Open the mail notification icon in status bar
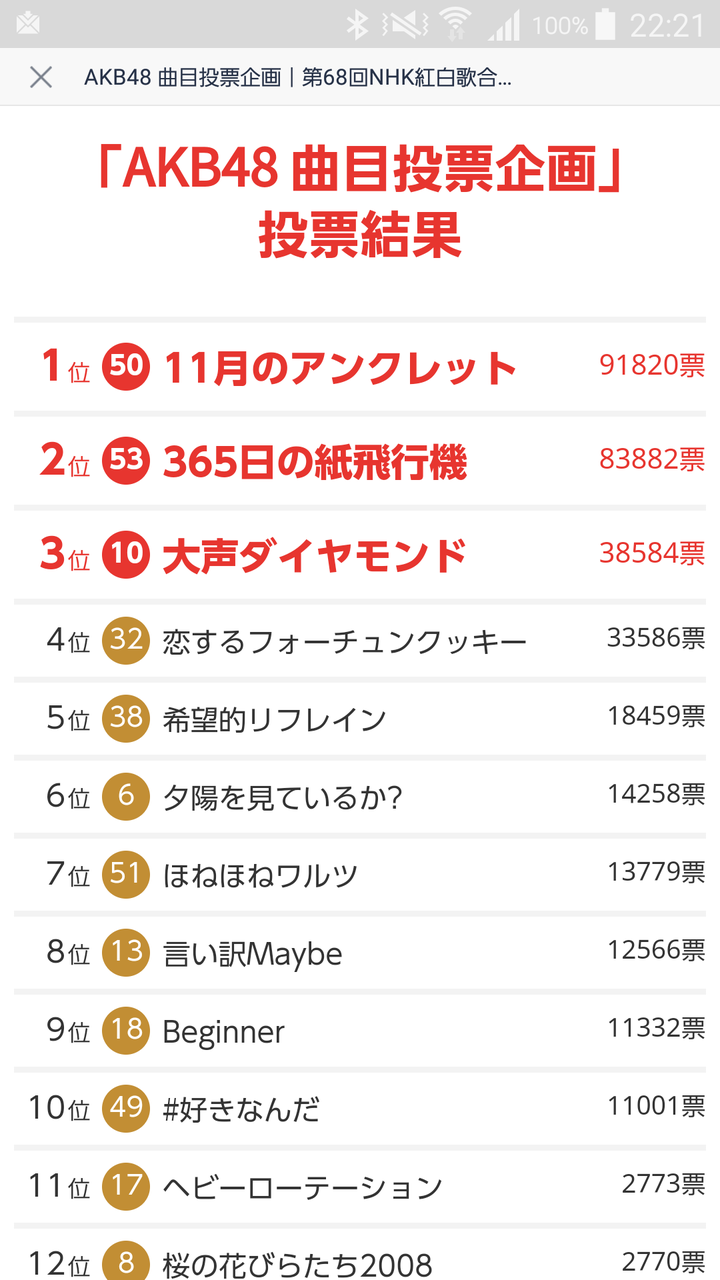 coord(27,23)
